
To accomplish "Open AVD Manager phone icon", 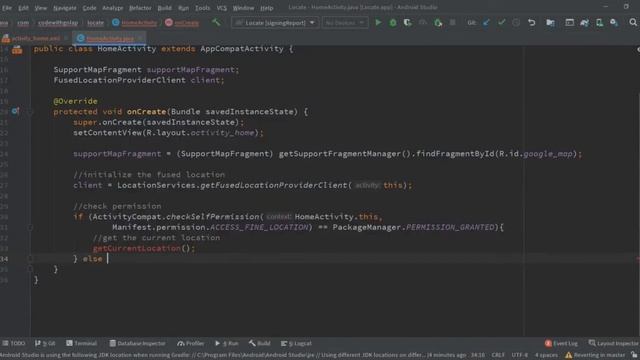I will [x=599, y=22].
